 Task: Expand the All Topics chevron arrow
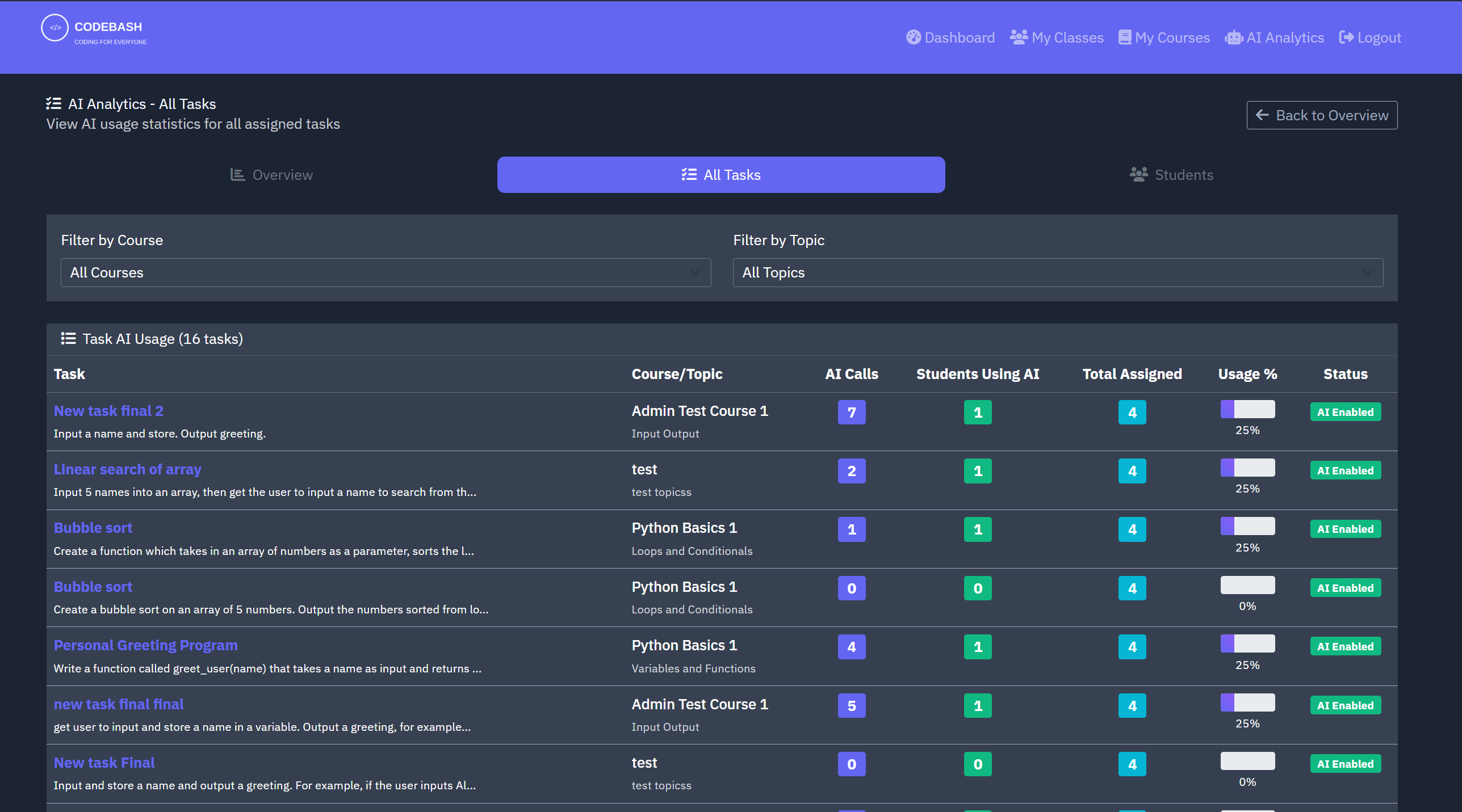click(1367, 273)
